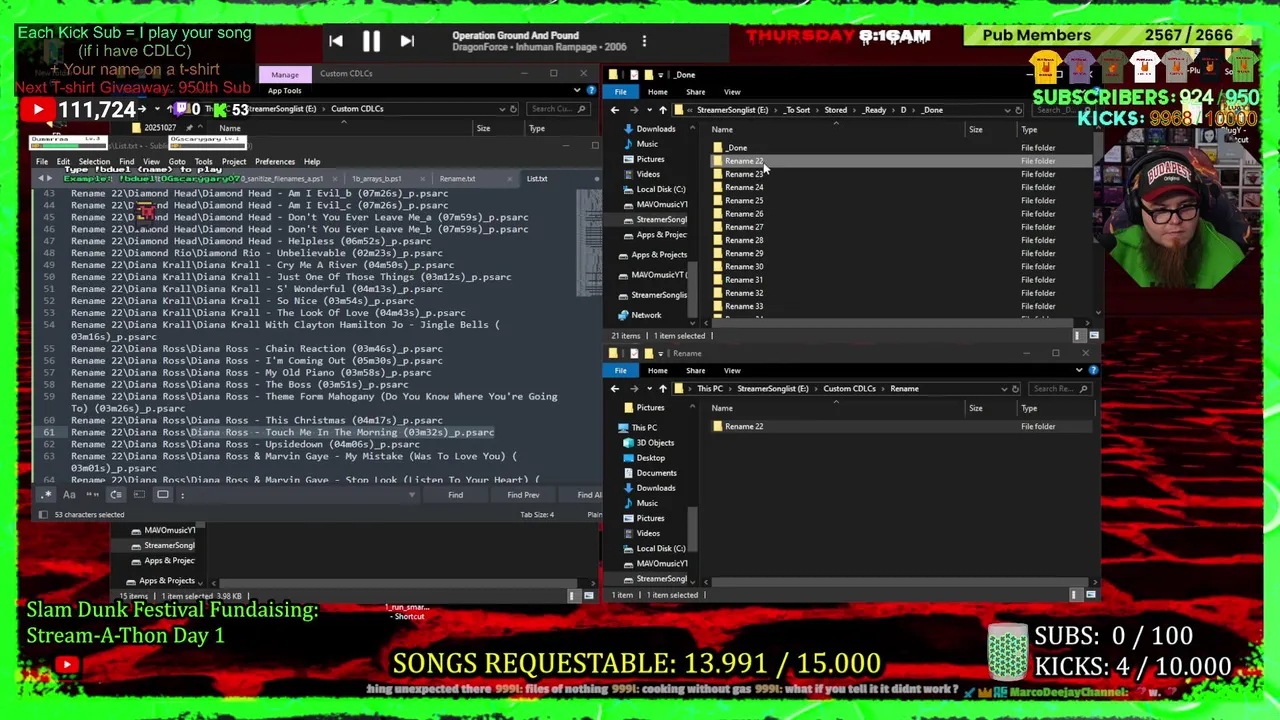Click Back arrow in the Rename explorer window
The height and width of the screenshot is (720, 1280).
click(x=615, y=389)
